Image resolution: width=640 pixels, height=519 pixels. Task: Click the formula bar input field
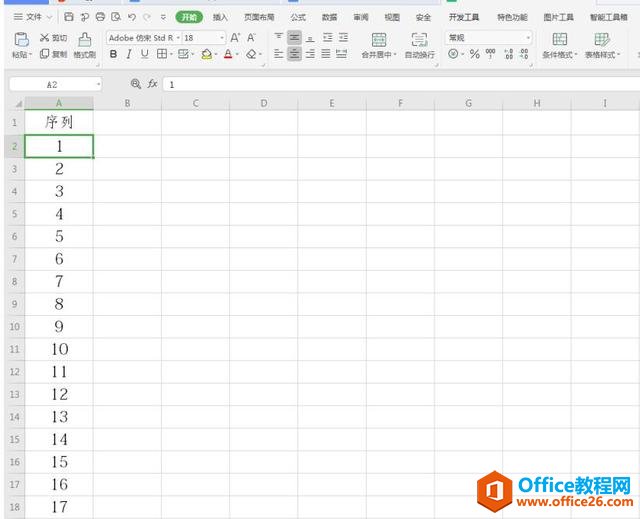point(401,84)
